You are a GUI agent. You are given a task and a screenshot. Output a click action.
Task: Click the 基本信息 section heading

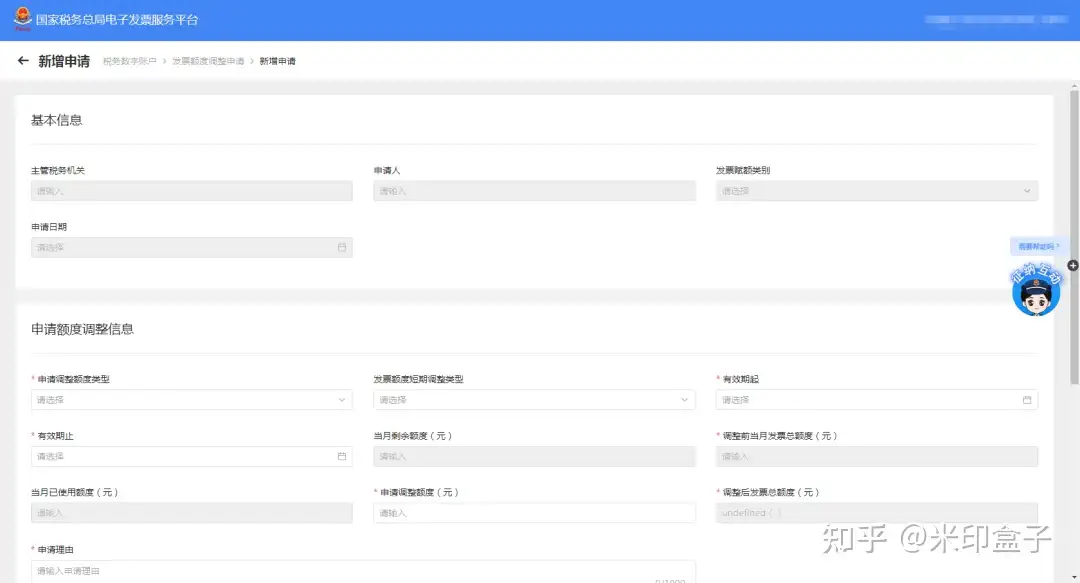tap(56, 120)
